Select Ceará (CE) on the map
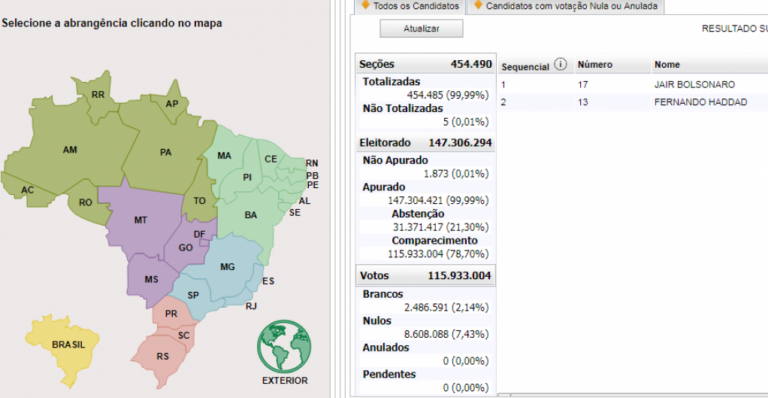Image resolution: width=768 pixels, height=398 pixels. tap(270, 159)
